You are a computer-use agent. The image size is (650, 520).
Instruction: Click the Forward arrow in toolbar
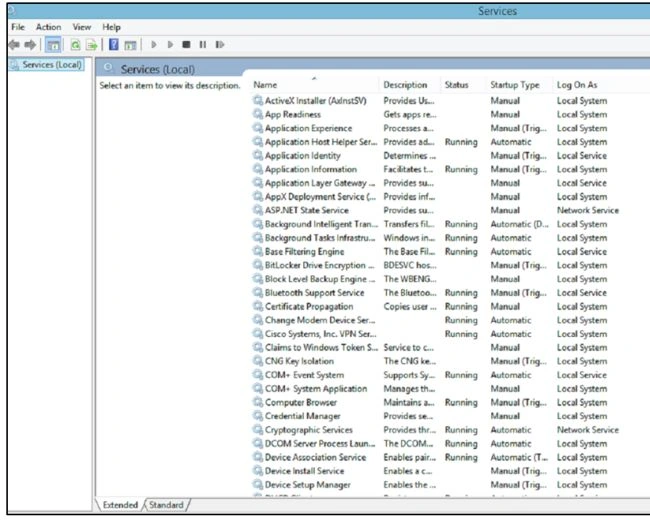pos(30,44)
